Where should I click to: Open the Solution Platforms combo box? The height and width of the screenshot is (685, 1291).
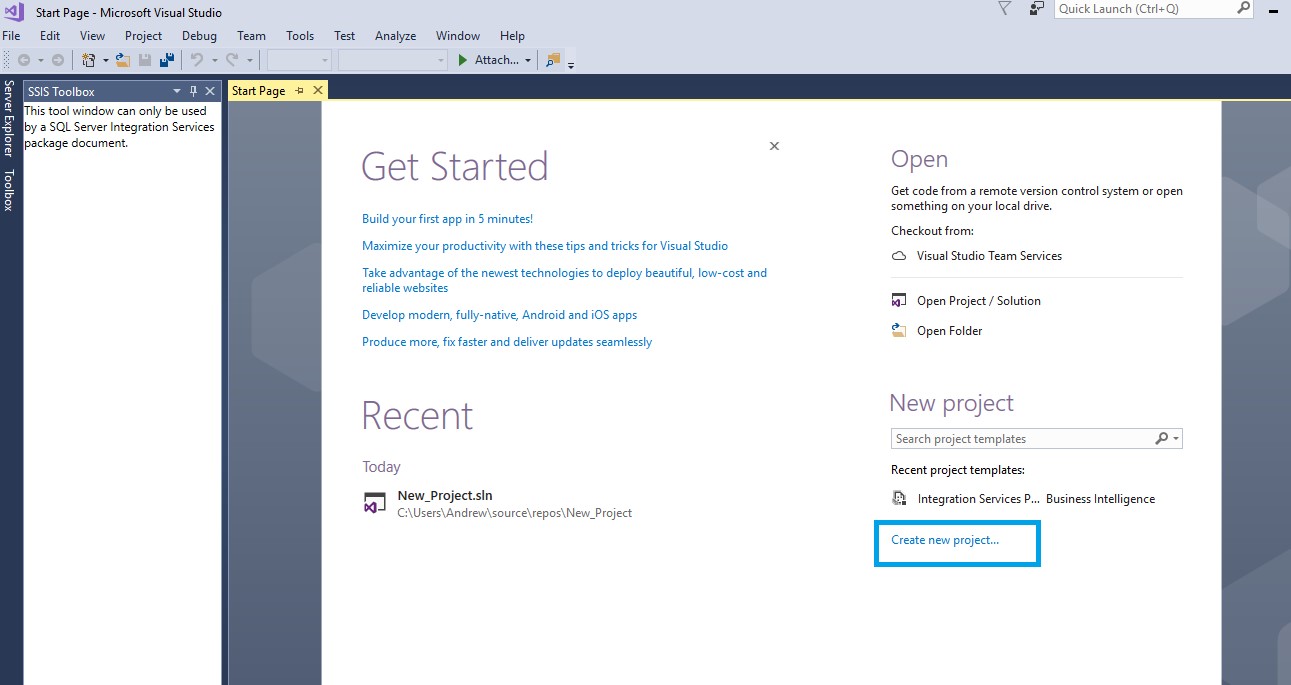393,60
